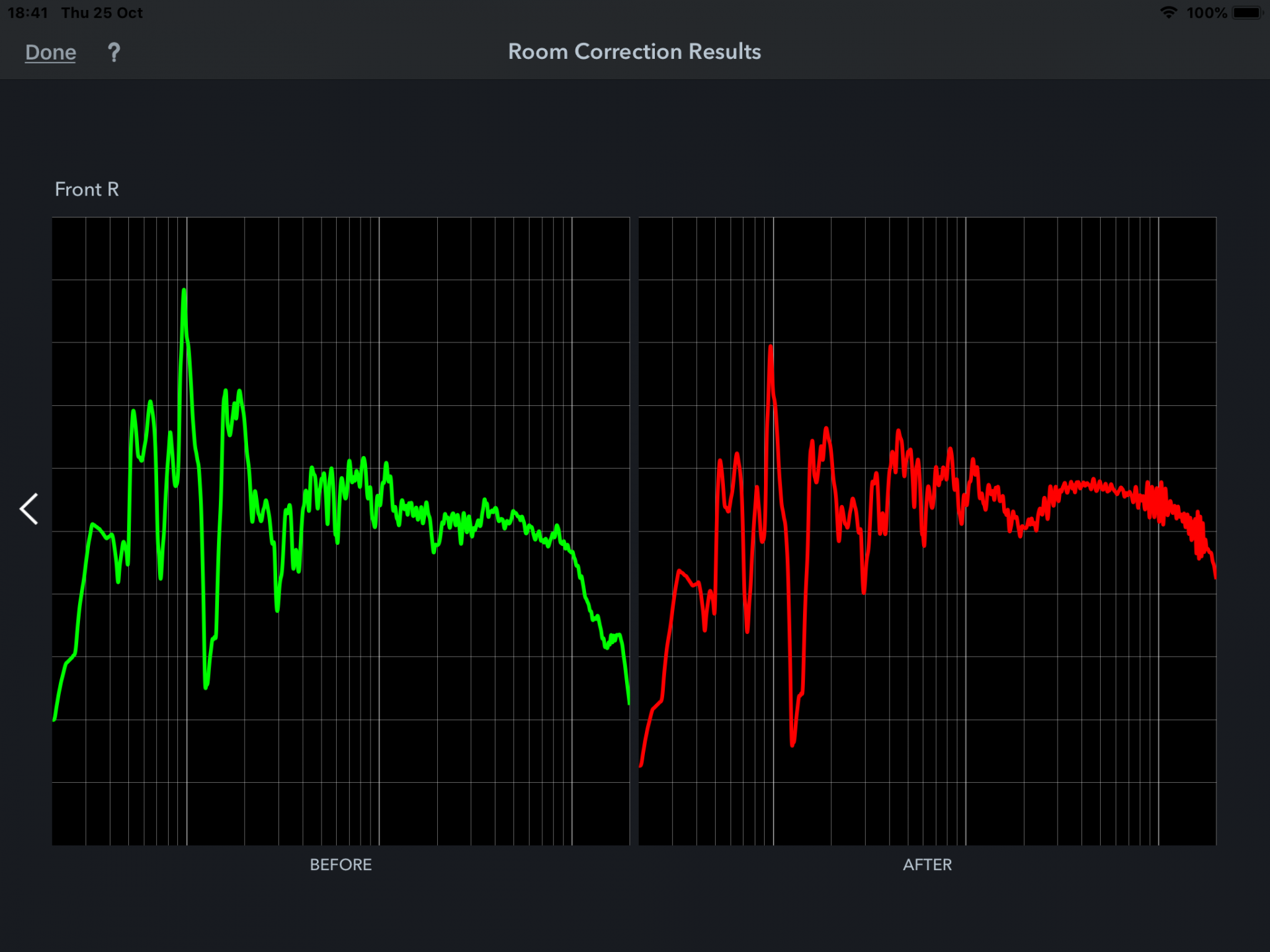Viewport: 1270px width, 952px height.
Task: Click the AFTER label under the red graph
Action: [927, 865]
